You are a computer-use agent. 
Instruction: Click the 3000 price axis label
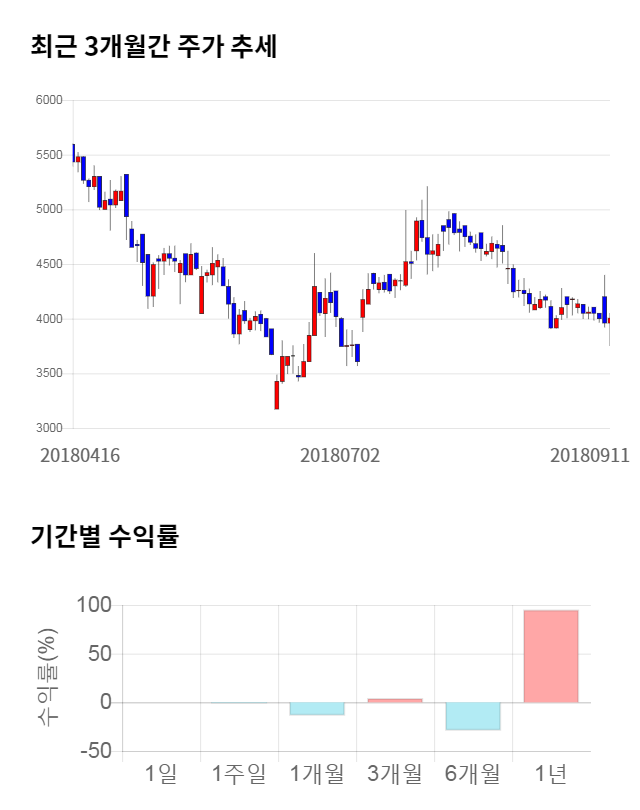49,428
